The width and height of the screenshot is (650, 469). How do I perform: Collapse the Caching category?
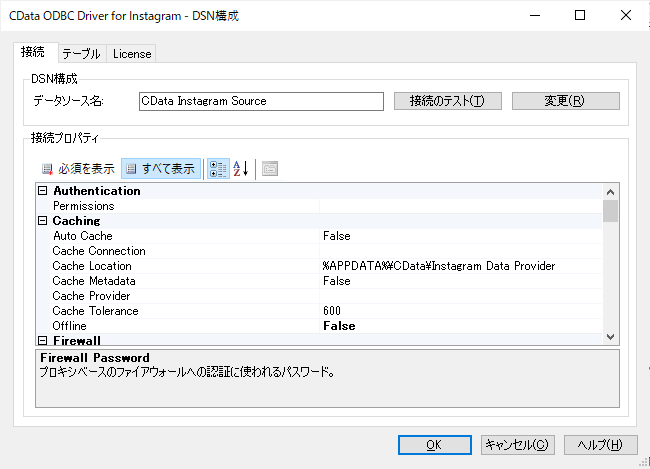click(x=42, y=221)
